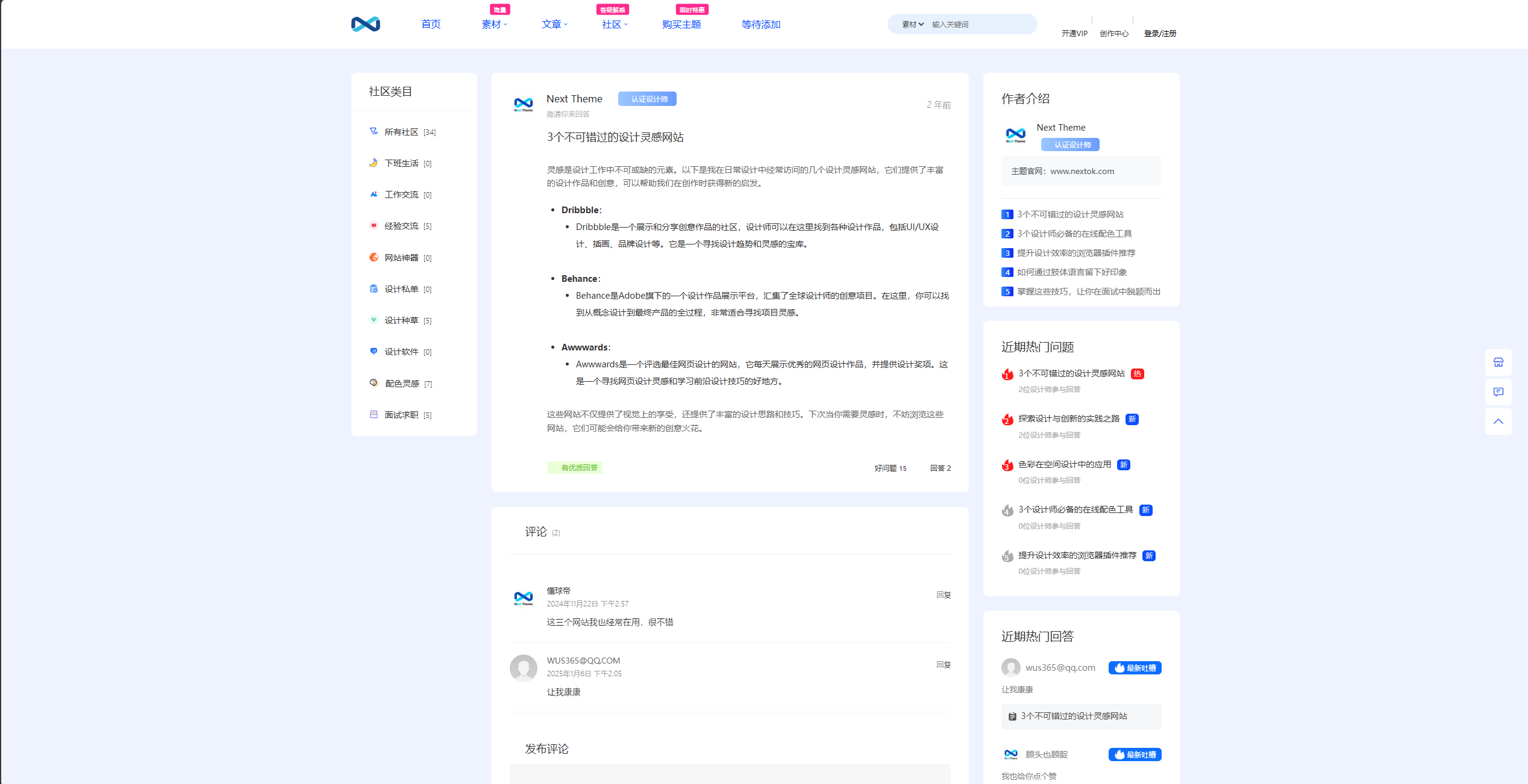Select 所有社区 category icon

point(374,131)
